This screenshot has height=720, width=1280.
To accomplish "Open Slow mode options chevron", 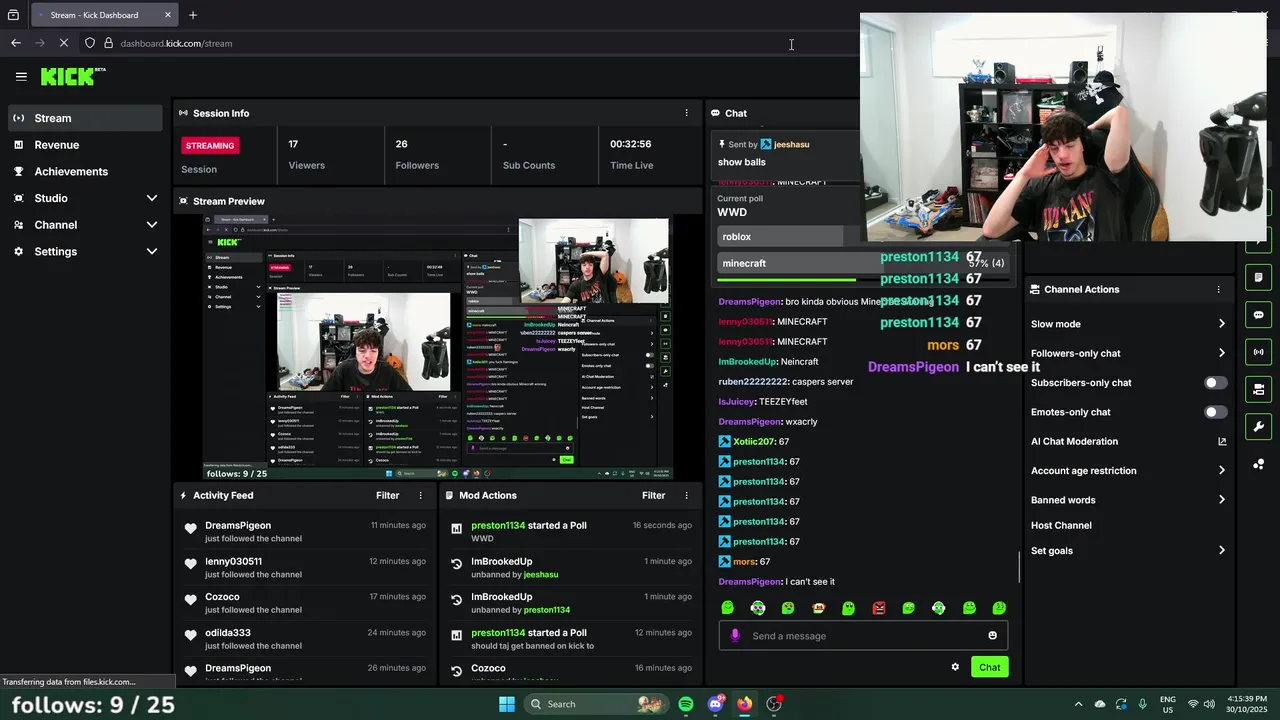I will 1221,324.
